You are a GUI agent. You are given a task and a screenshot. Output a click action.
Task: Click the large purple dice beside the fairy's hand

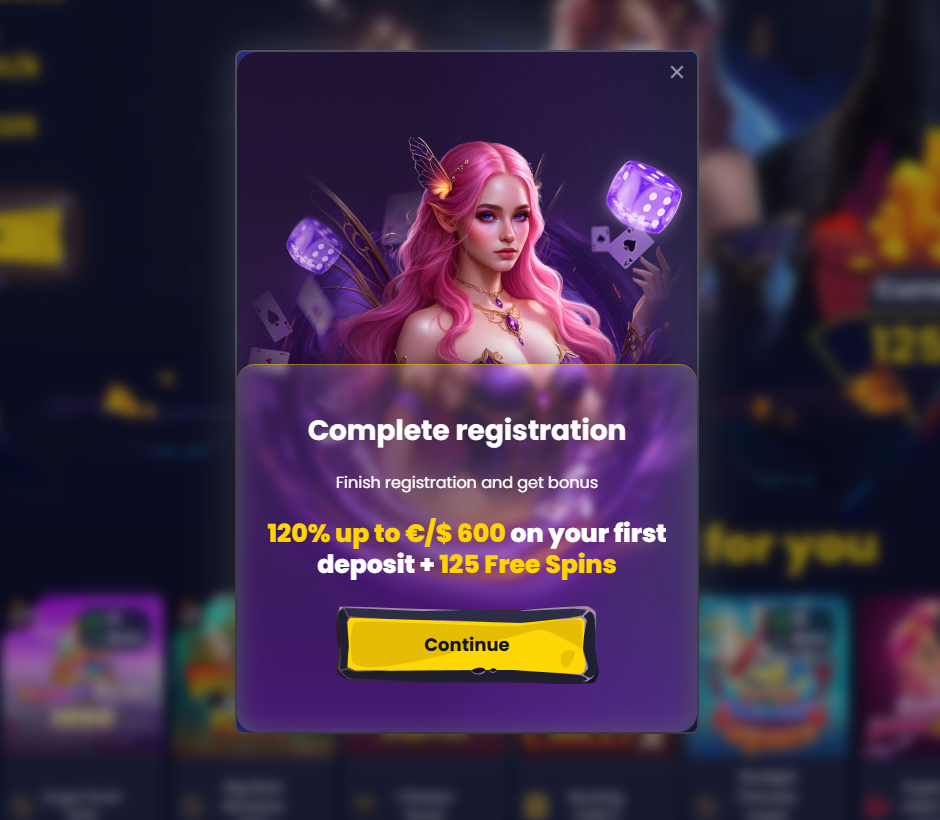click(x=643, y=197)
